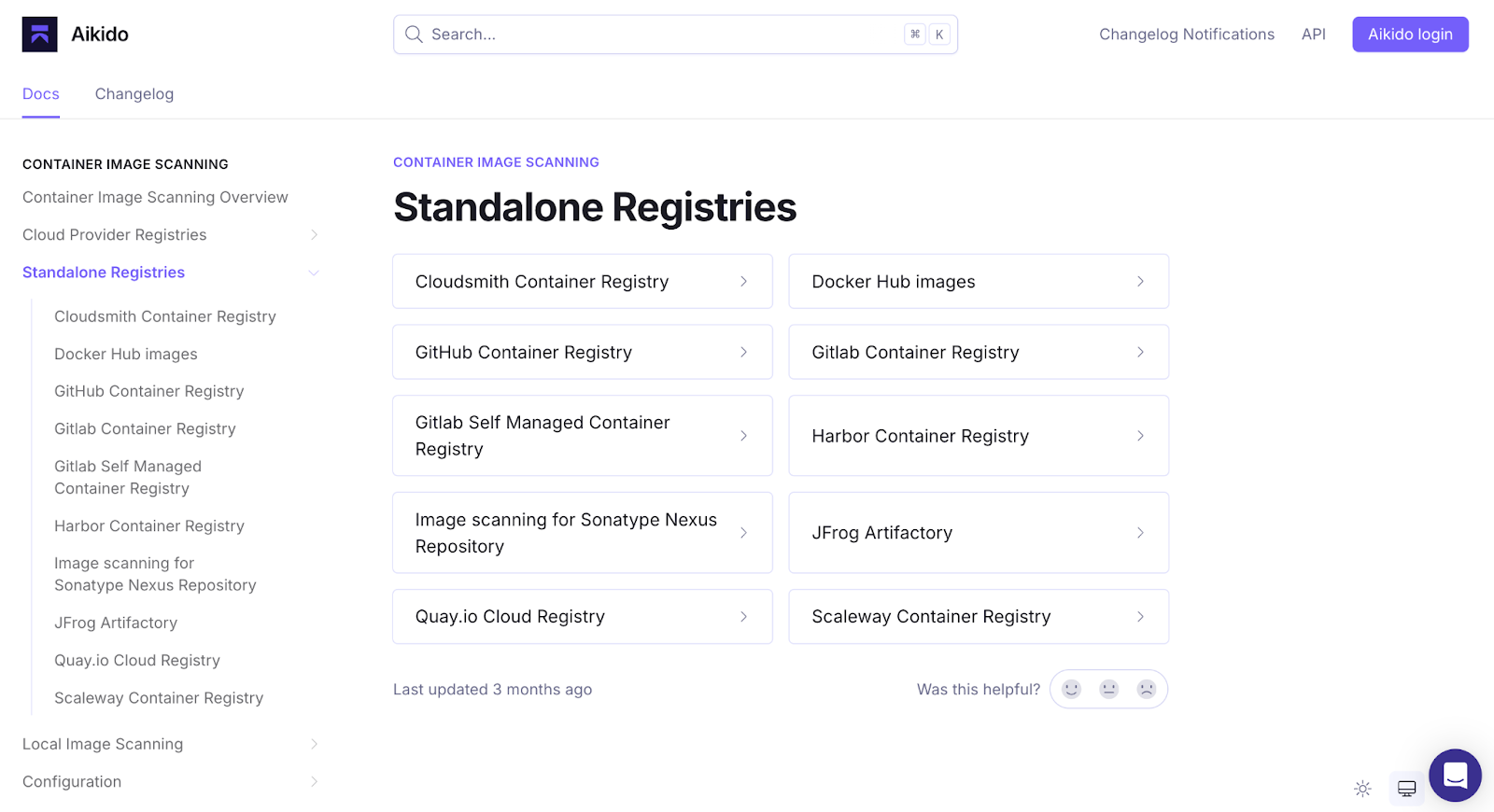Open GitHub Container Registry in sidebar

149,391
